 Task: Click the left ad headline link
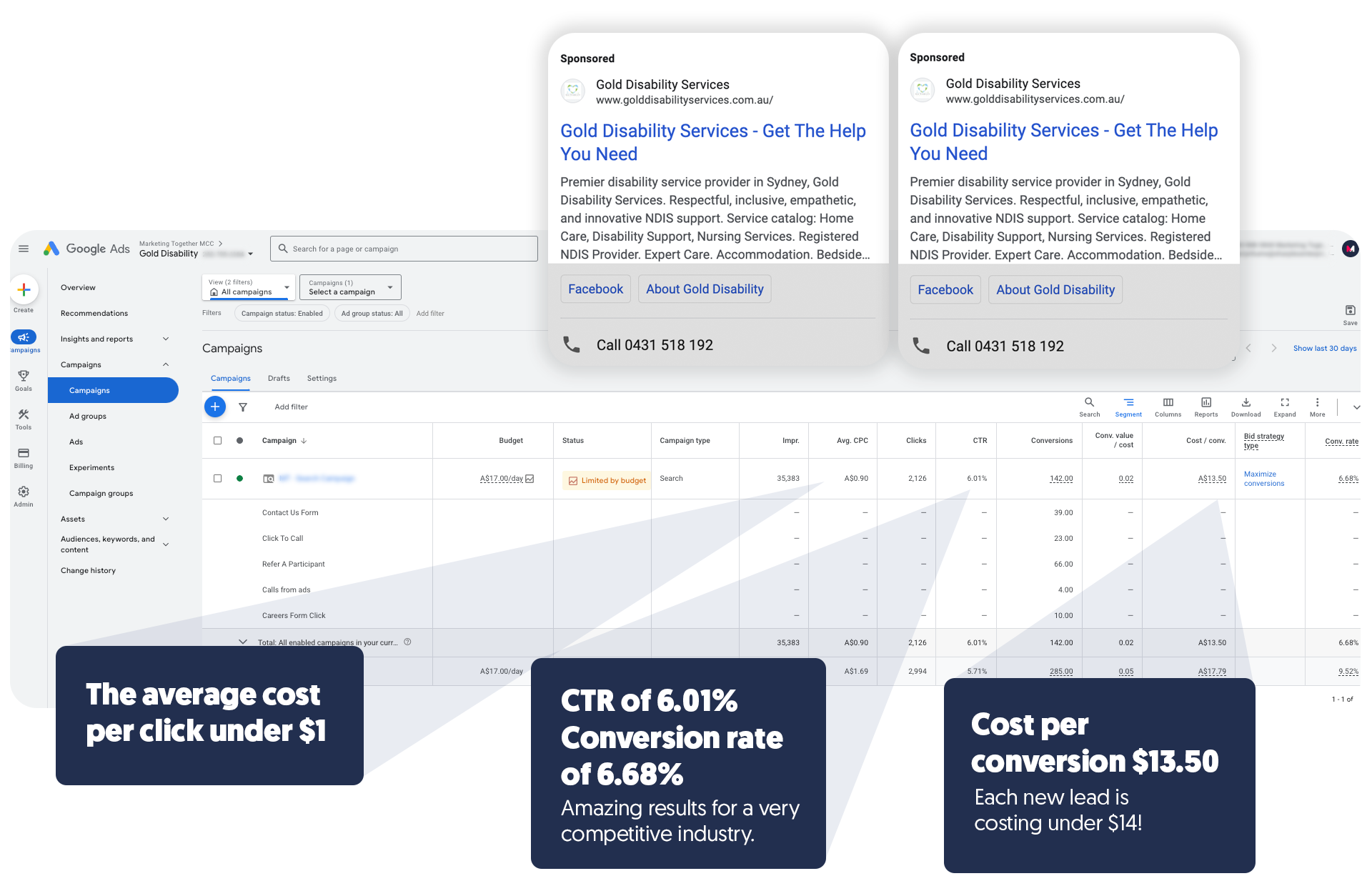(712, 142)
